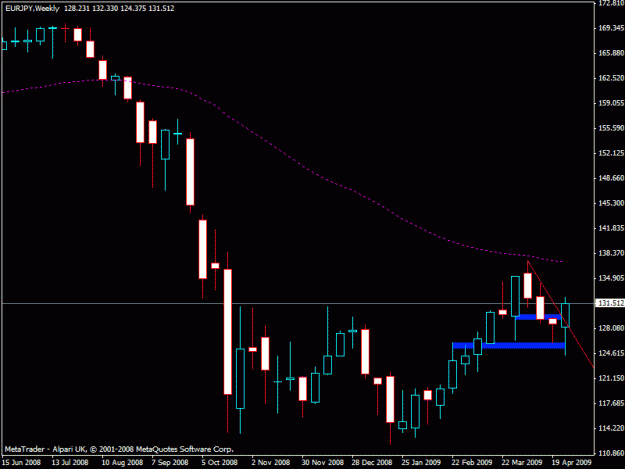The height and width of the screenshot is (469, 625).
Task: Click the 114.220 price scale label
Action: 611,428
